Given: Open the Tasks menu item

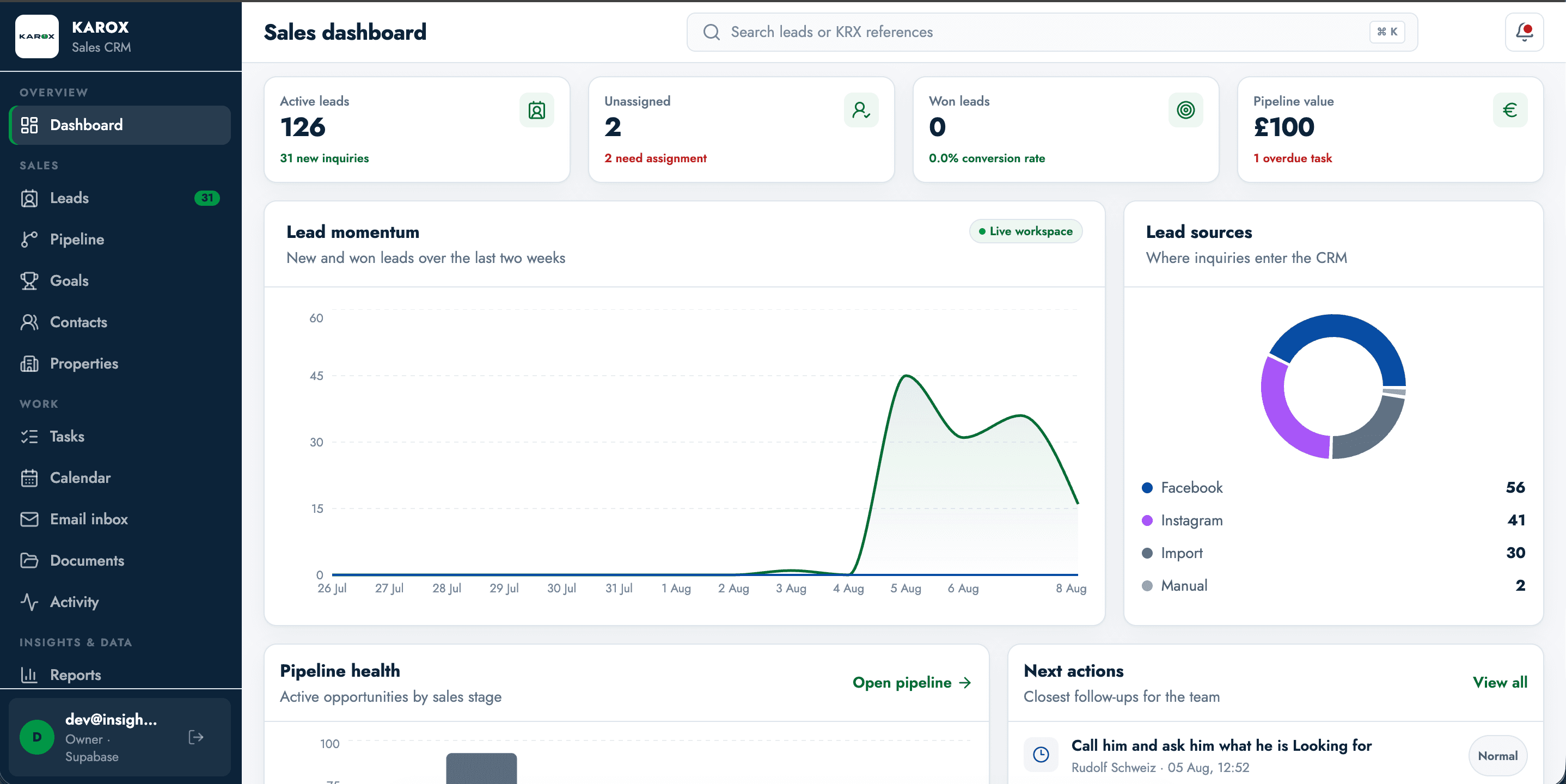Looking at the screenshot, I should 120,436.
